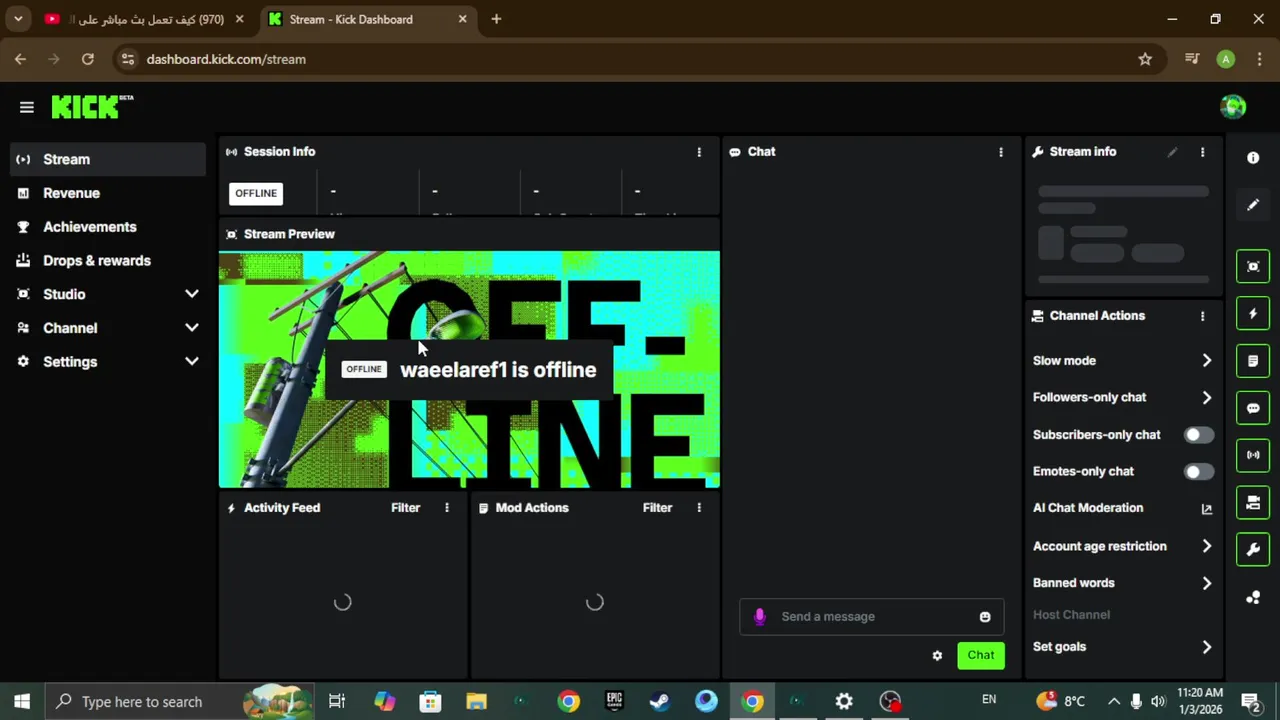Open the hamburger navigation menu
The image size is (1280, 720).
[27, 107]
